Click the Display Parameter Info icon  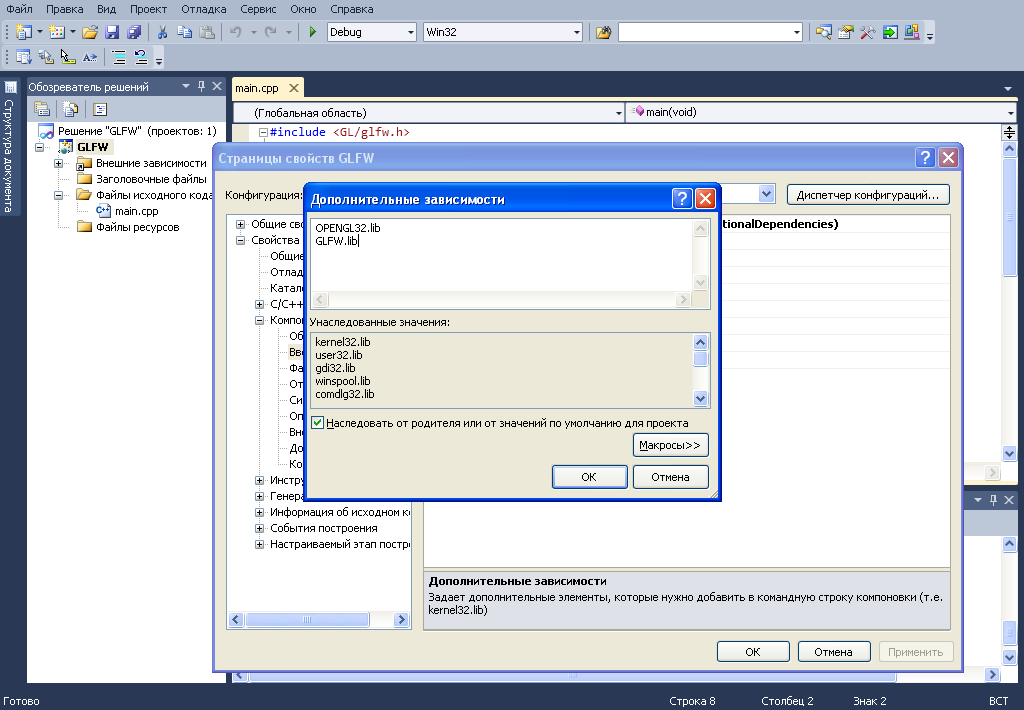pyautogui.click(x=46, y=57)
